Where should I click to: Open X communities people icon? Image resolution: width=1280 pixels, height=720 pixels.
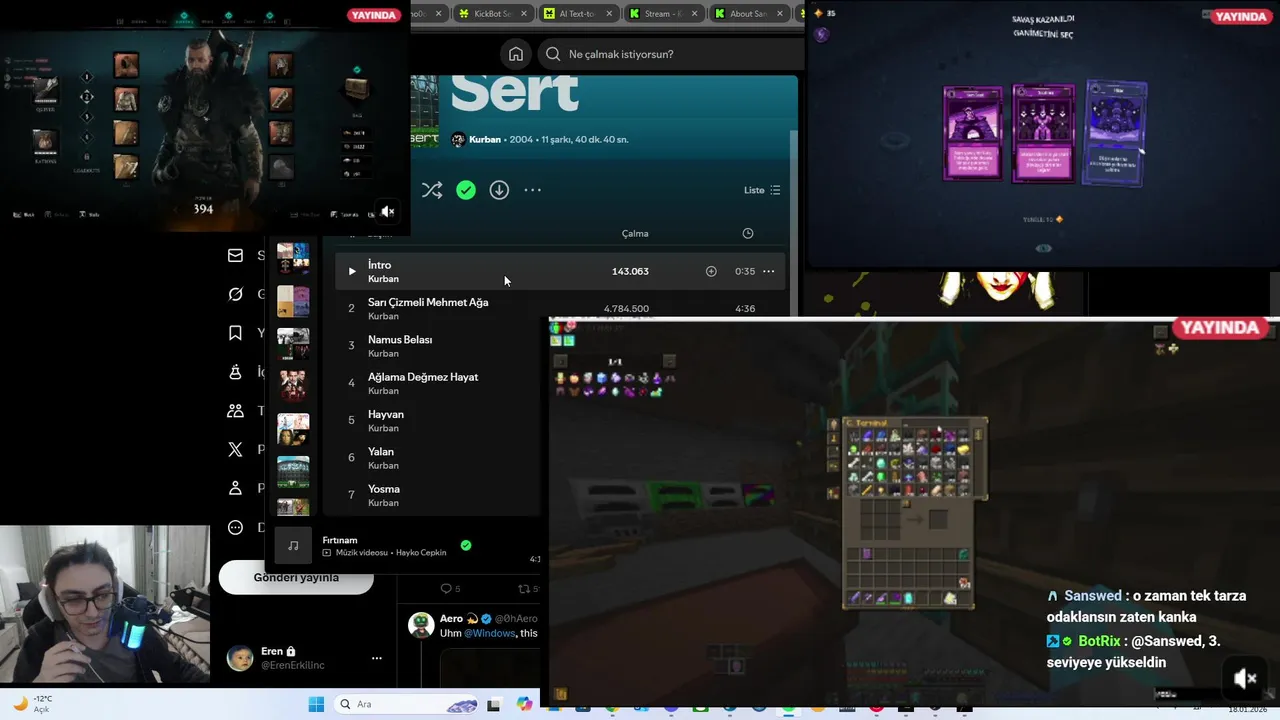click(x=235, y=410)
